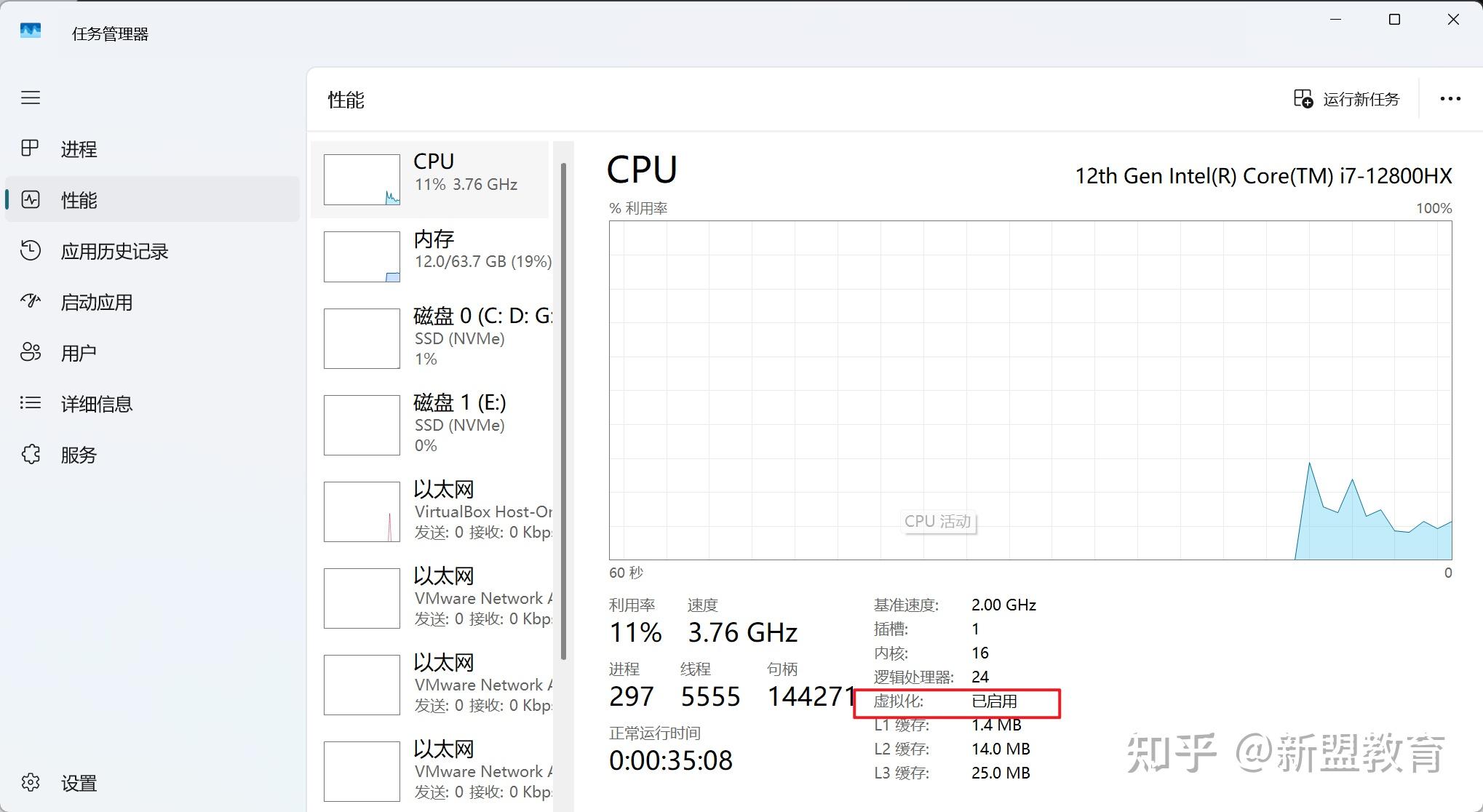Screen dimensions: 1483x812
Task: Select the 磁盘 1 (E:) panel
Action: (429, 423)
